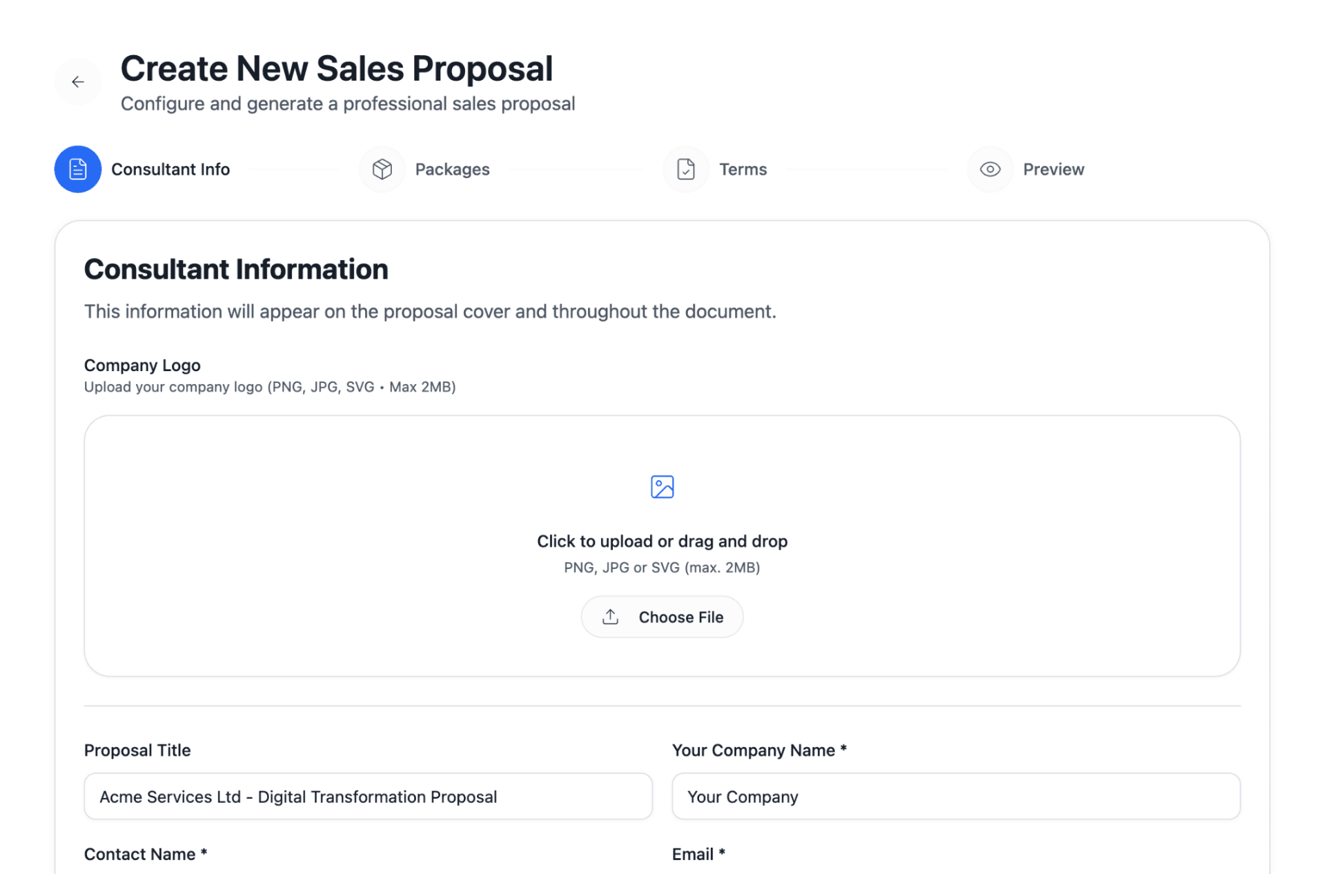Click the back arrow icon
The height and width of the screenshot is (896, 1325).
(78, 81)
